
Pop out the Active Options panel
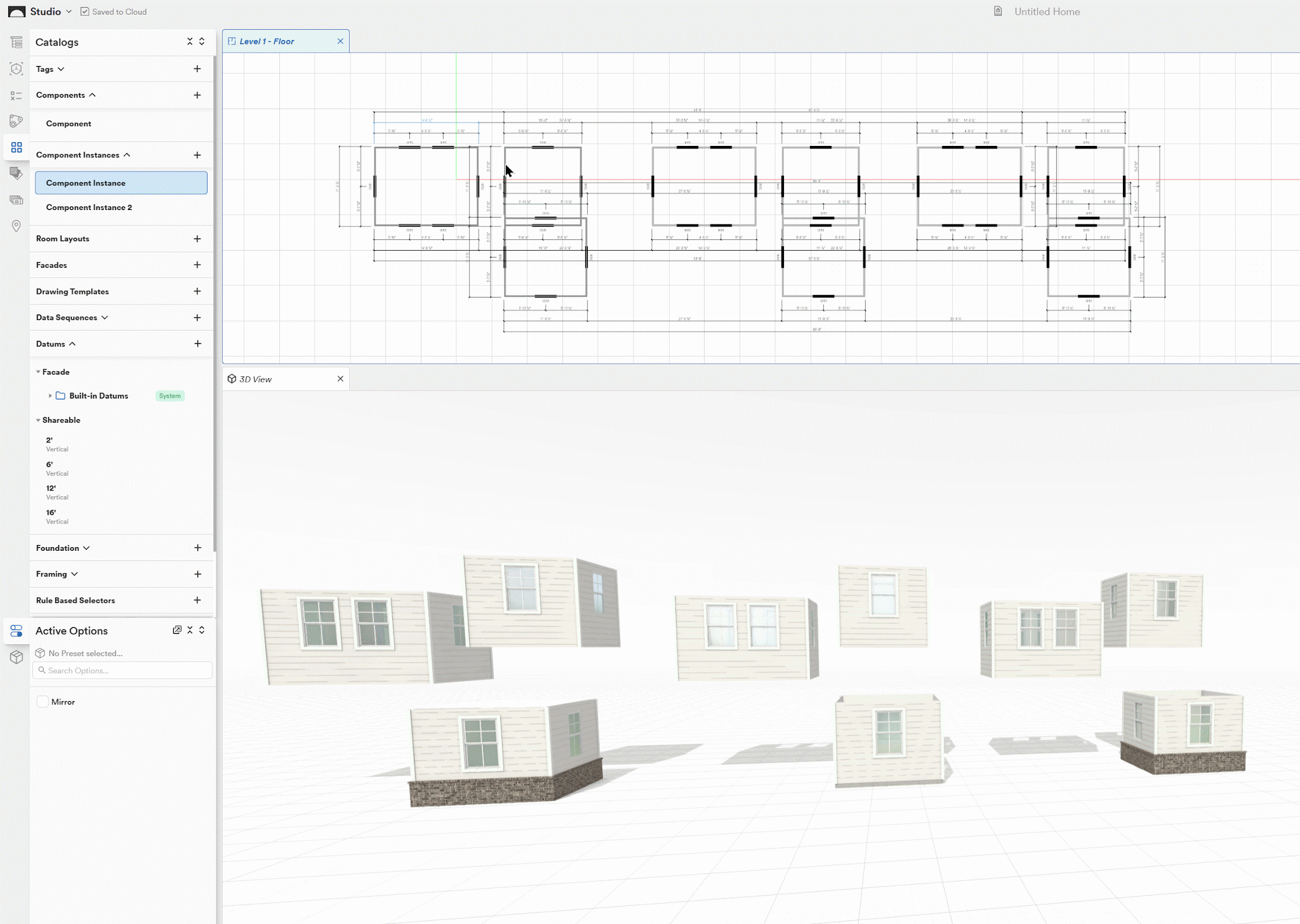click(x=177, y=630)
